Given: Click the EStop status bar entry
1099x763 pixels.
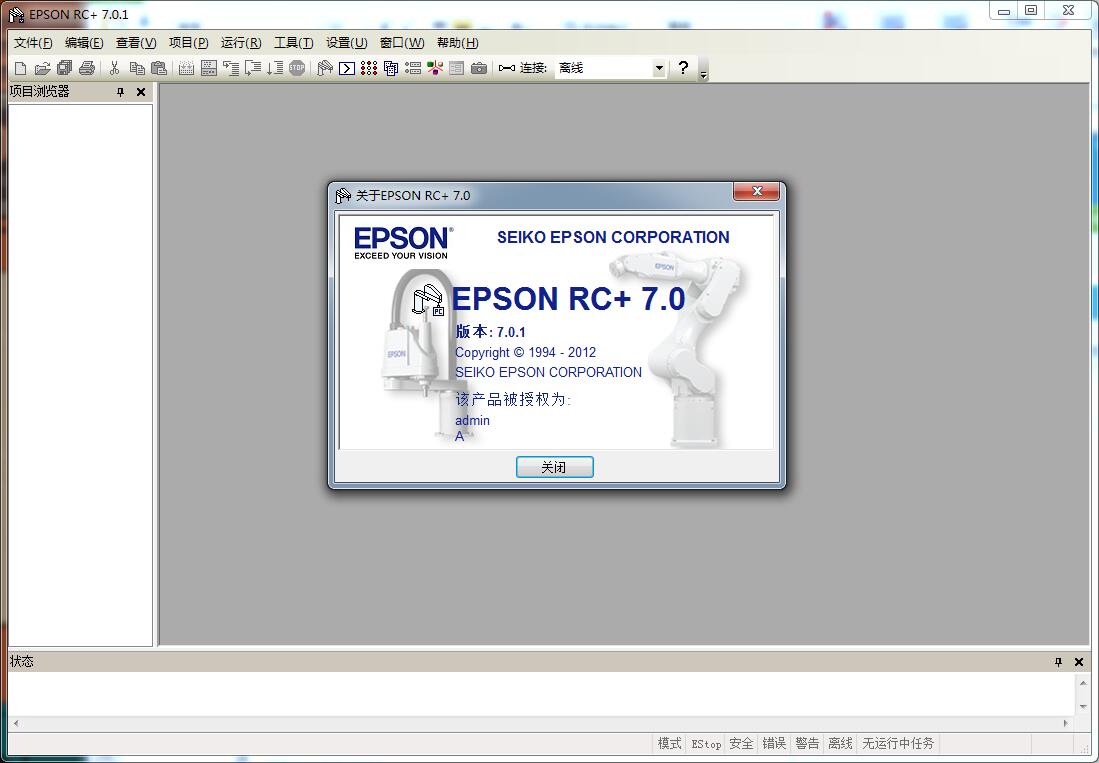Looking at the screenshot, I should (706, 743).
